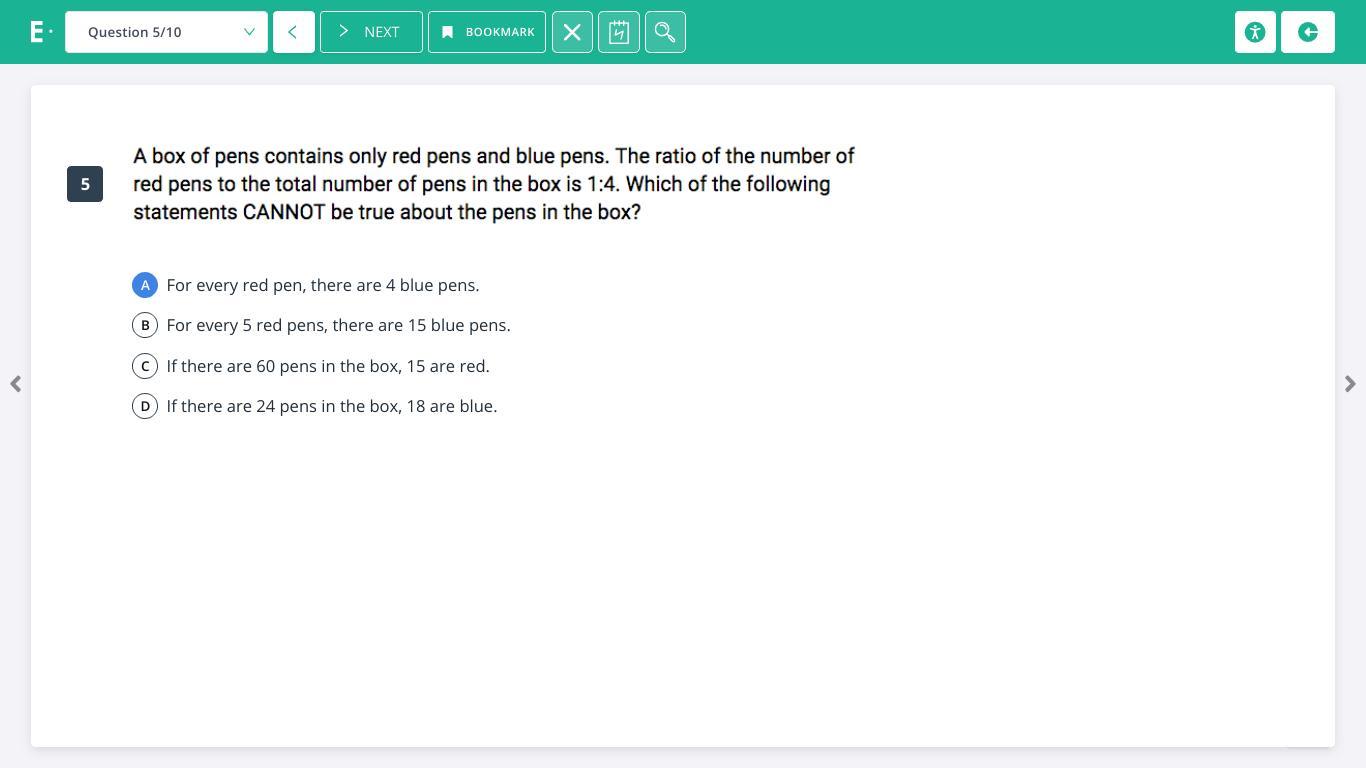
Task: Bookmark this question
Action: [x=487, y=32]
